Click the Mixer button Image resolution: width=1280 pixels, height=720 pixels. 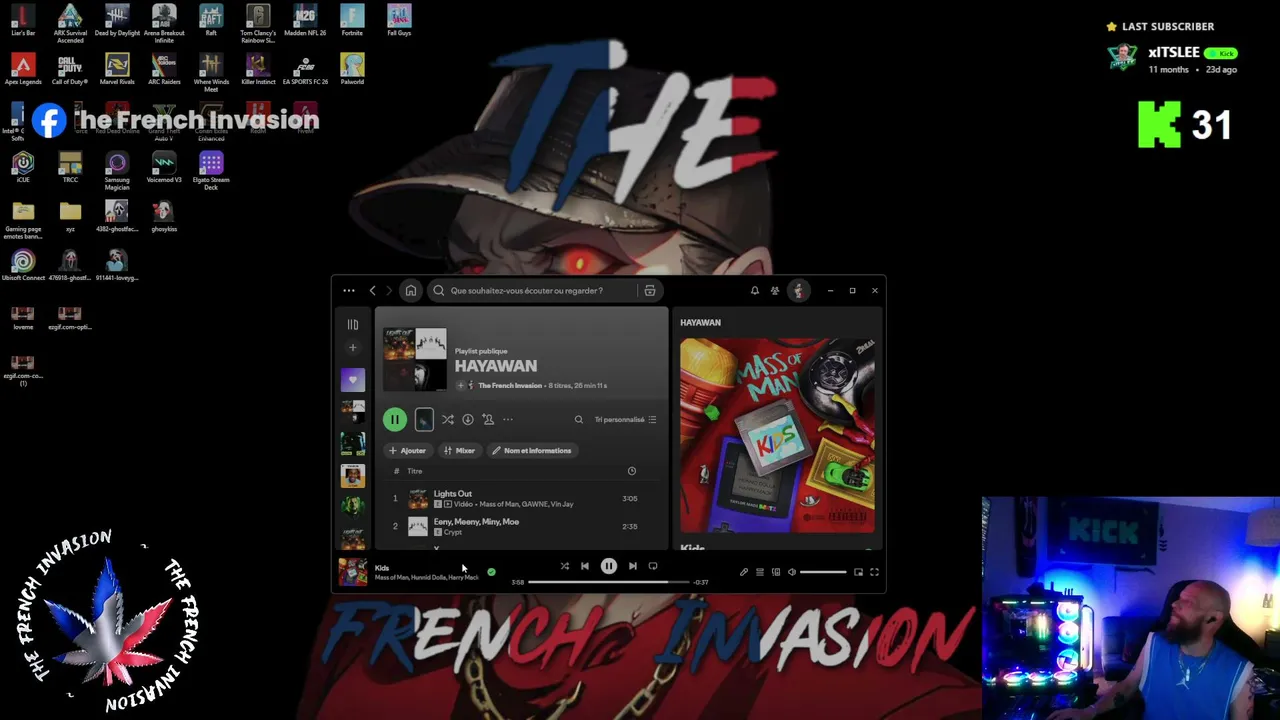coord(459,451)
